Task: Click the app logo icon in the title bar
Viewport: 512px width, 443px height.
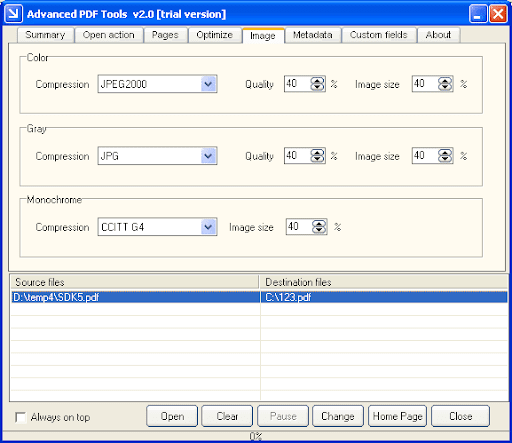Action: (14, 14)
